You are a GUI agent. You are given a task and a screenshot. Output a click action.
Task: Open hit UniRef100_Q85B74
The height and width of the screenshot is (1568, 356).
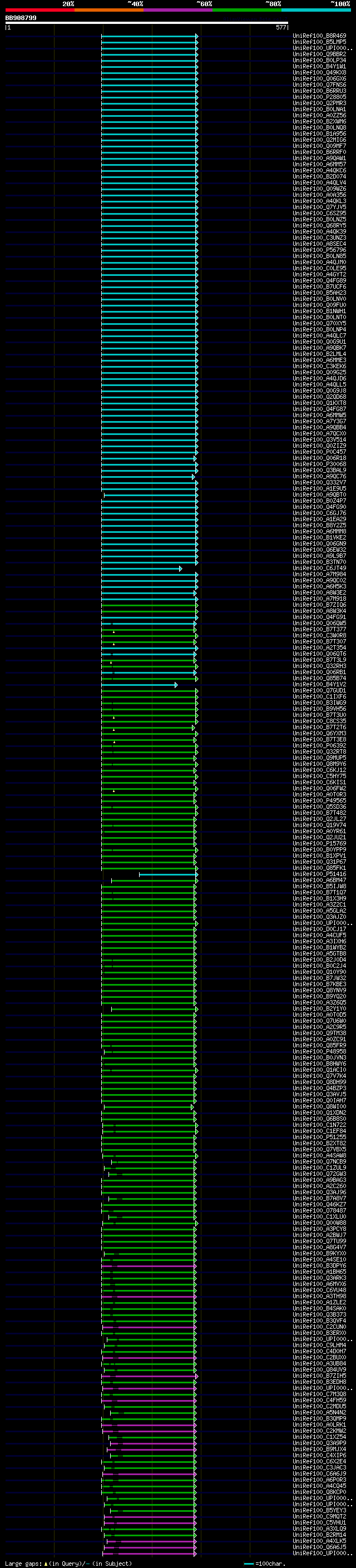click(319, 678)
